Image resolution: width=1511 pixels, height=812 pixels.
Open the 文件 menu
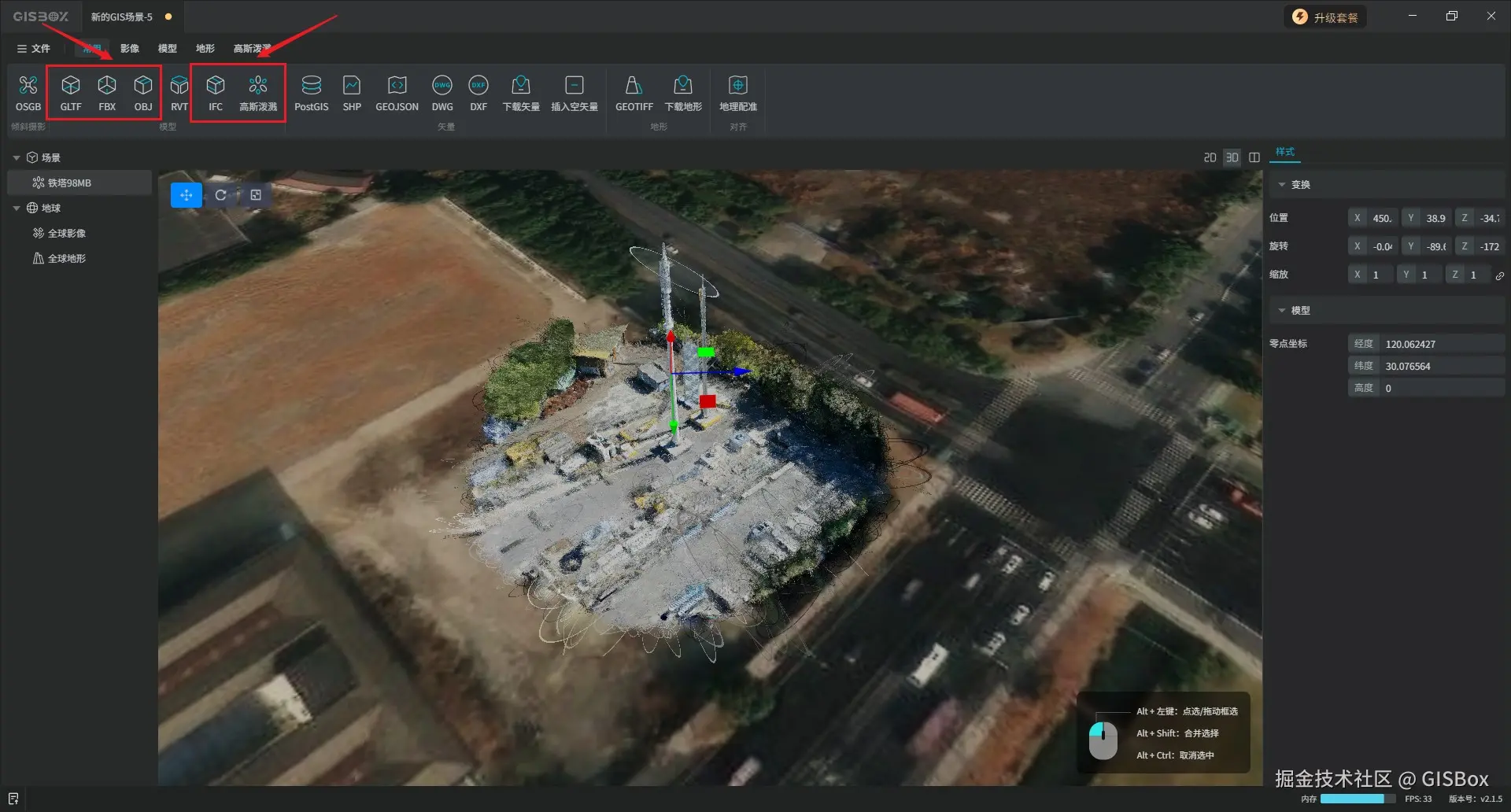[34, 49]
